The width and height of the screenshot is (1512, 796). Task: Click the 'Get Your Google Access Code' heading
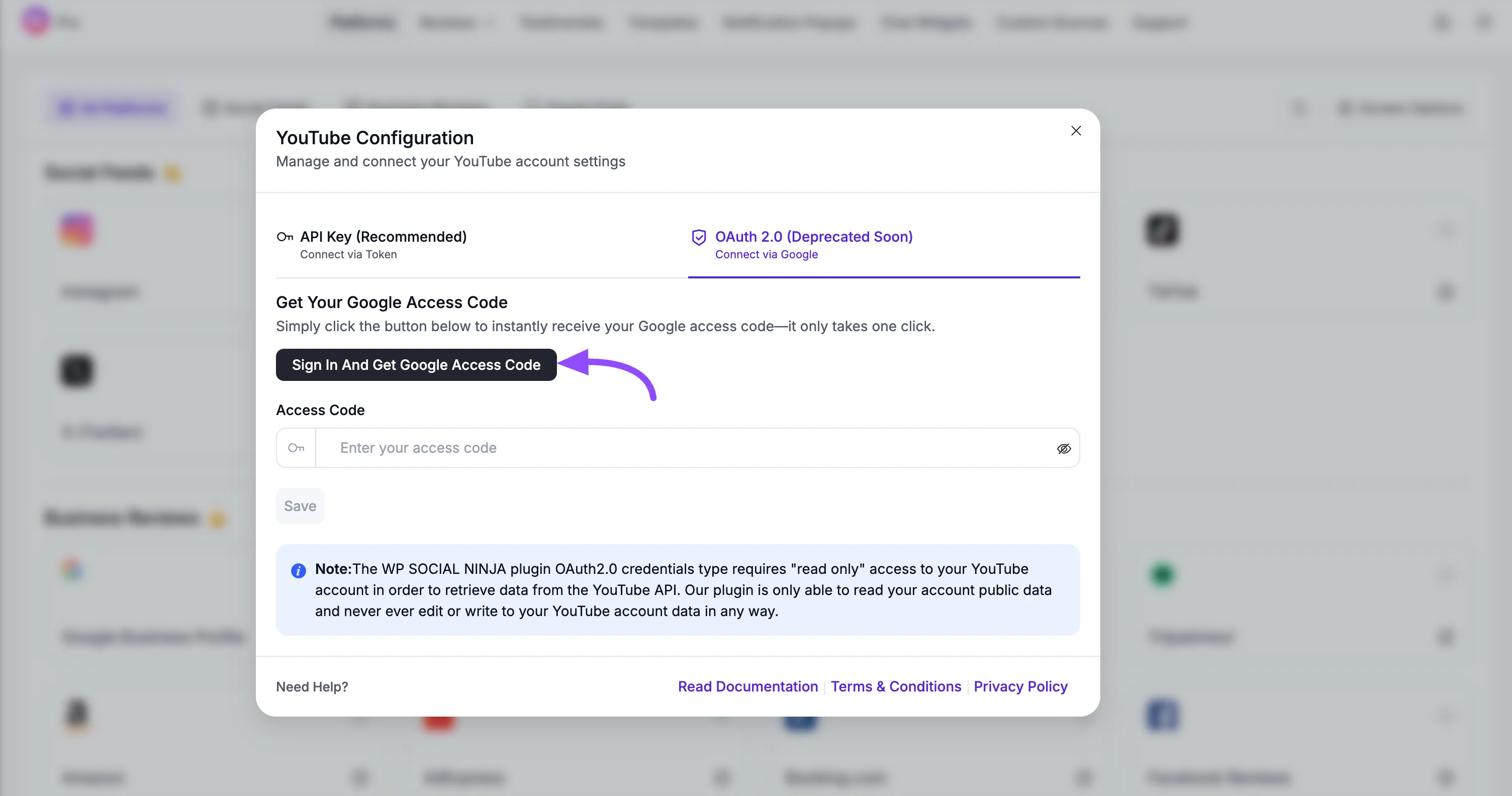pos(392,302)
